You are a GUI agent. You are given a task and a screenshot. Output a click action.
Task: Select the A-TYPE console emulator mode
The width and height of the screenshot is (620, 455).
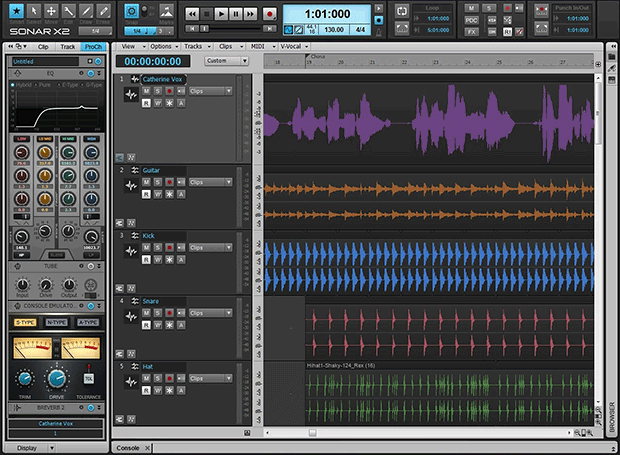click(88, 323)
